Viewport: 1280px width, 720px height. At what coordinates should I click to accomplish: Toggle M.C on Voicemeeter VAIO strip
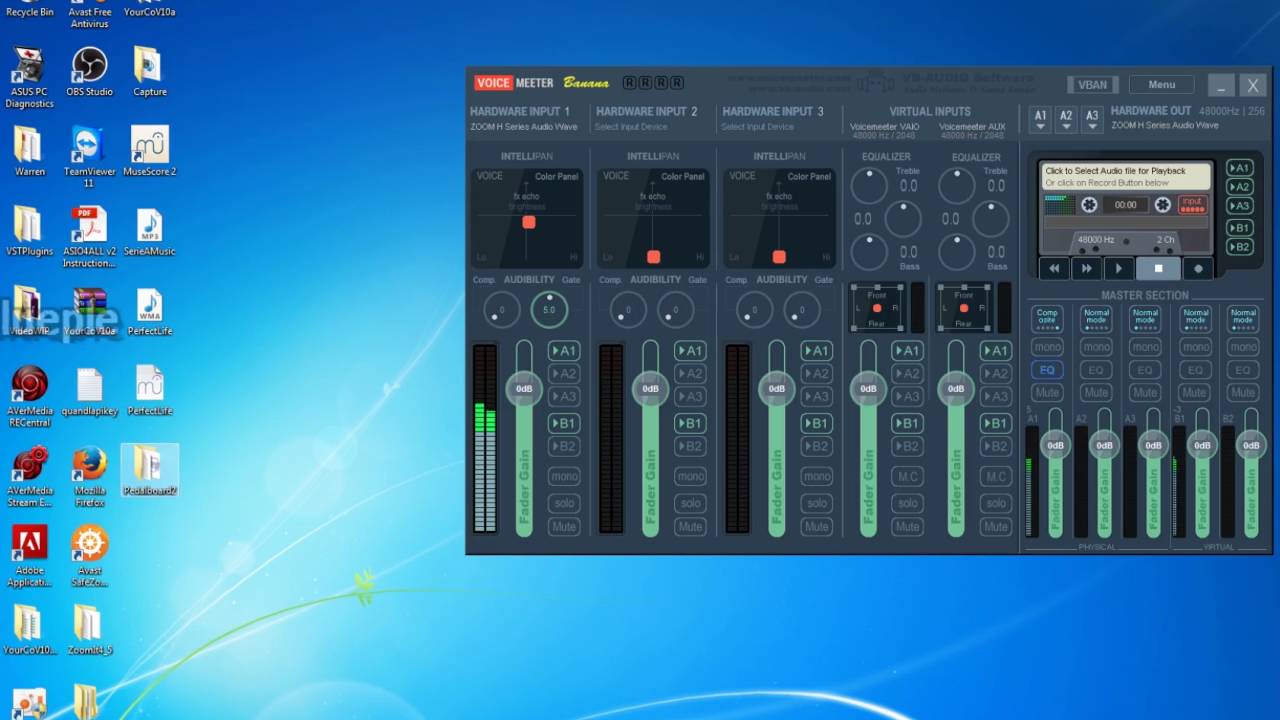coord(907,477)
